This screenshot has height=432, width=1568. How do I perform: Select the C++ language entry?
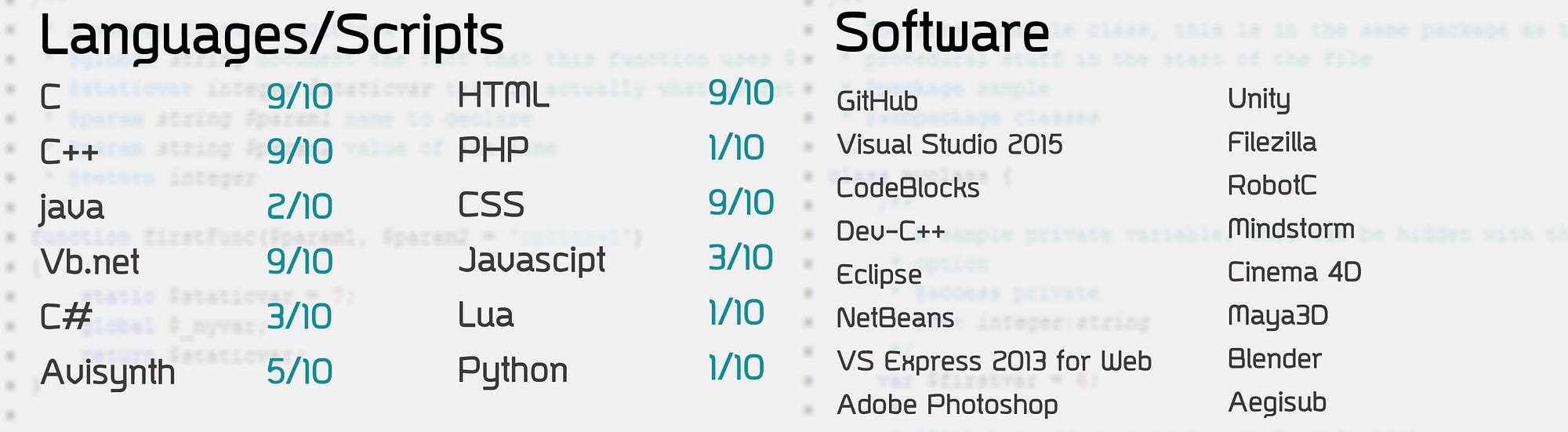pyautogui.click(x=69, y=151)
